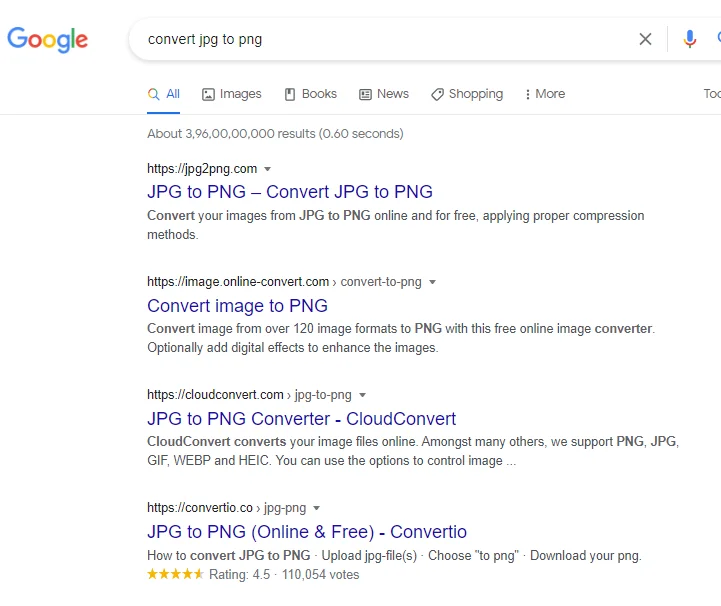Screen dimensions: 721x606
Task: Click the tag icon beside Shopping
Action: point(437,94)
